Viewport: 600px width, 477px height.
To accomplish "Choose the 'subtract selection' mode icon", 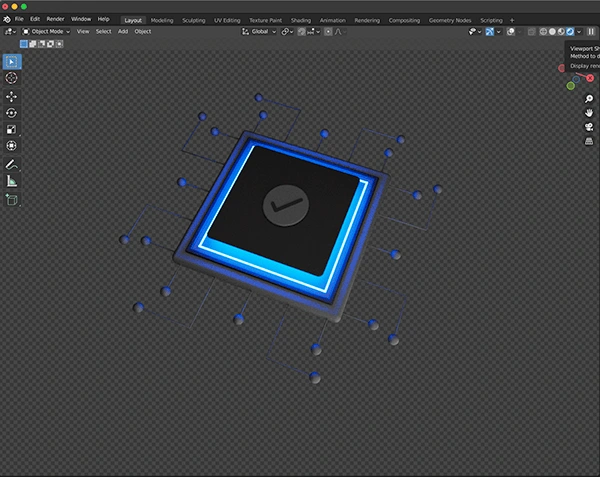I will 41,44.
